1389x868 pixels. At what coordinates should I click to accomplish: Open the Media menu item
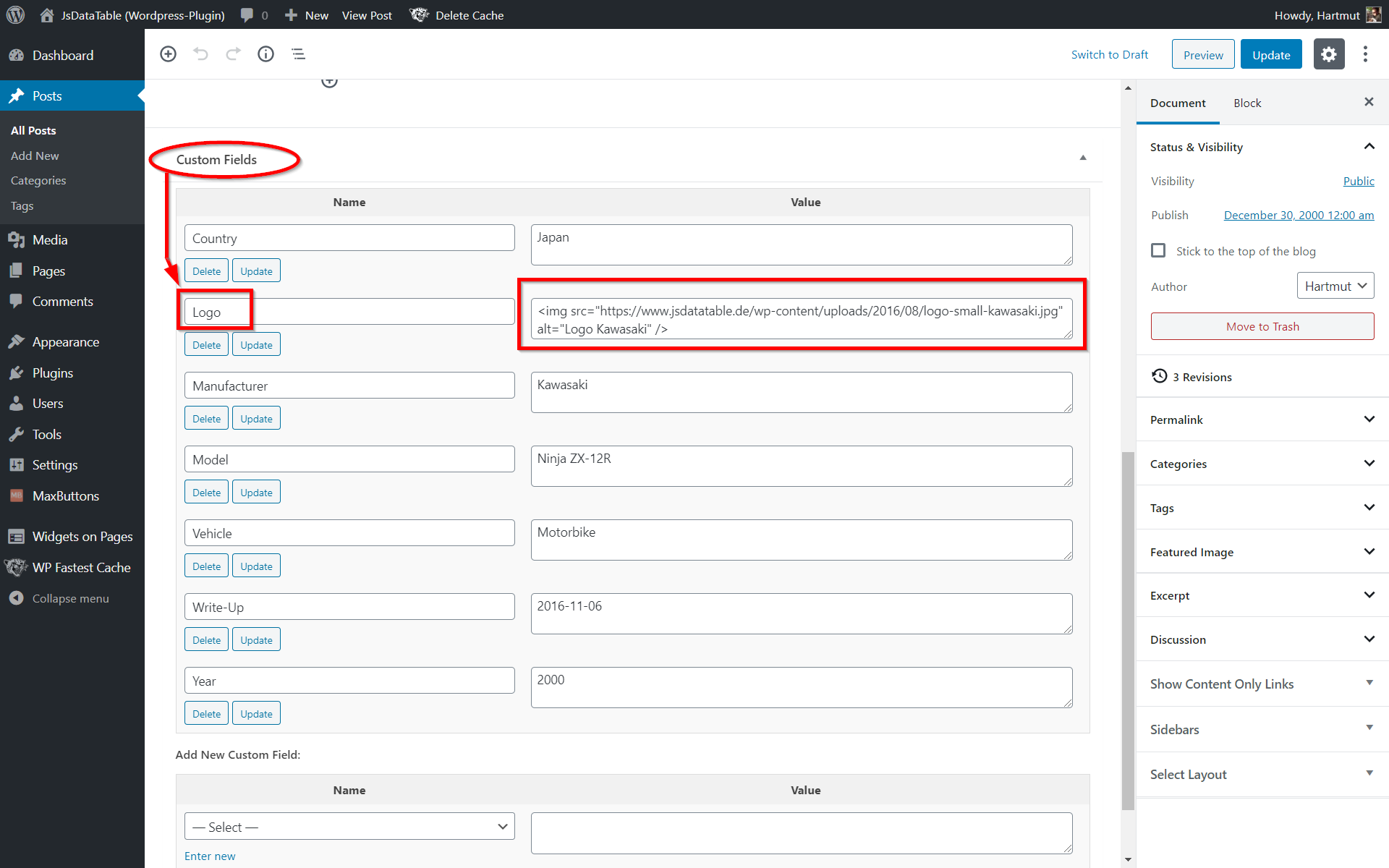[x=72, y=240]
